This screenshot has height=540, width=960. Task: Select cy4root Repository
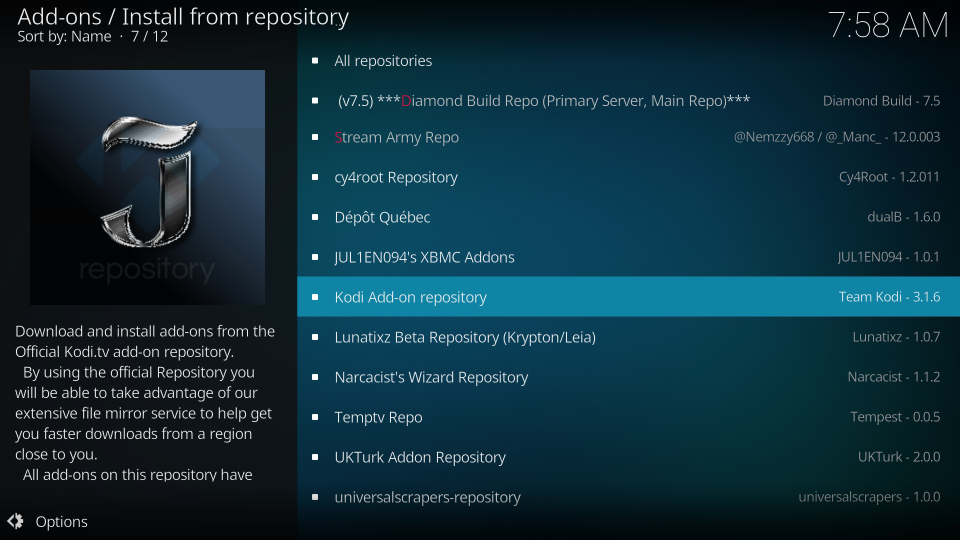tap(396, 177)
